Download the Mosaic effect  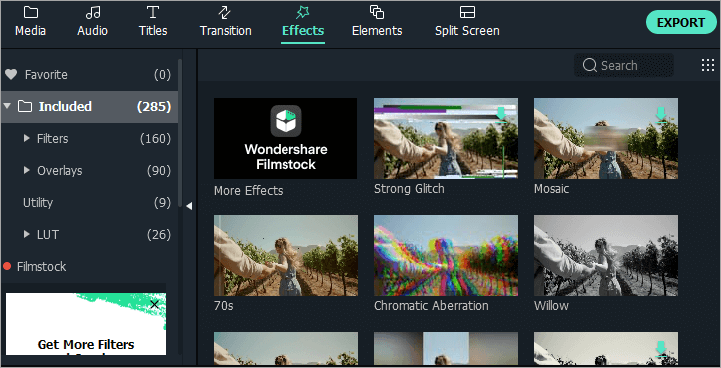(661, 114)
